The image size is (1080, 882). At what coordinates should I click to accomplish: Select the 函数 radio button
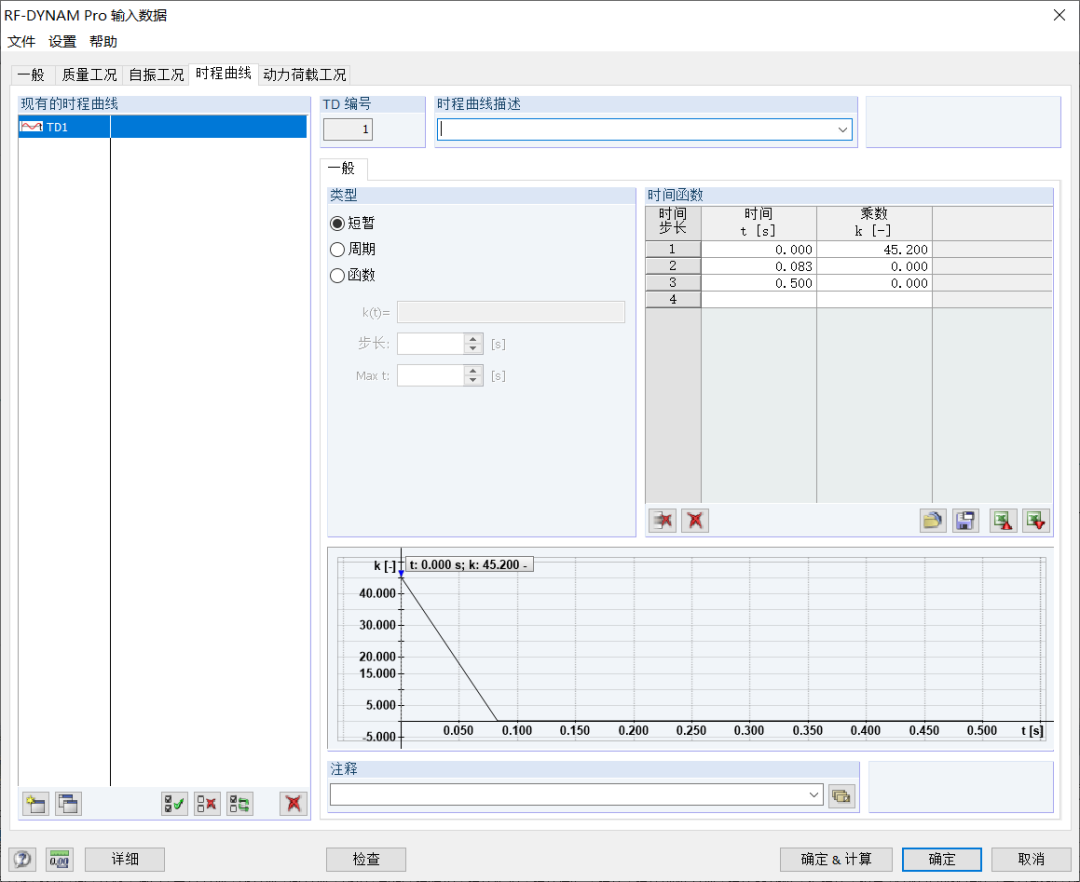(337, 275)
